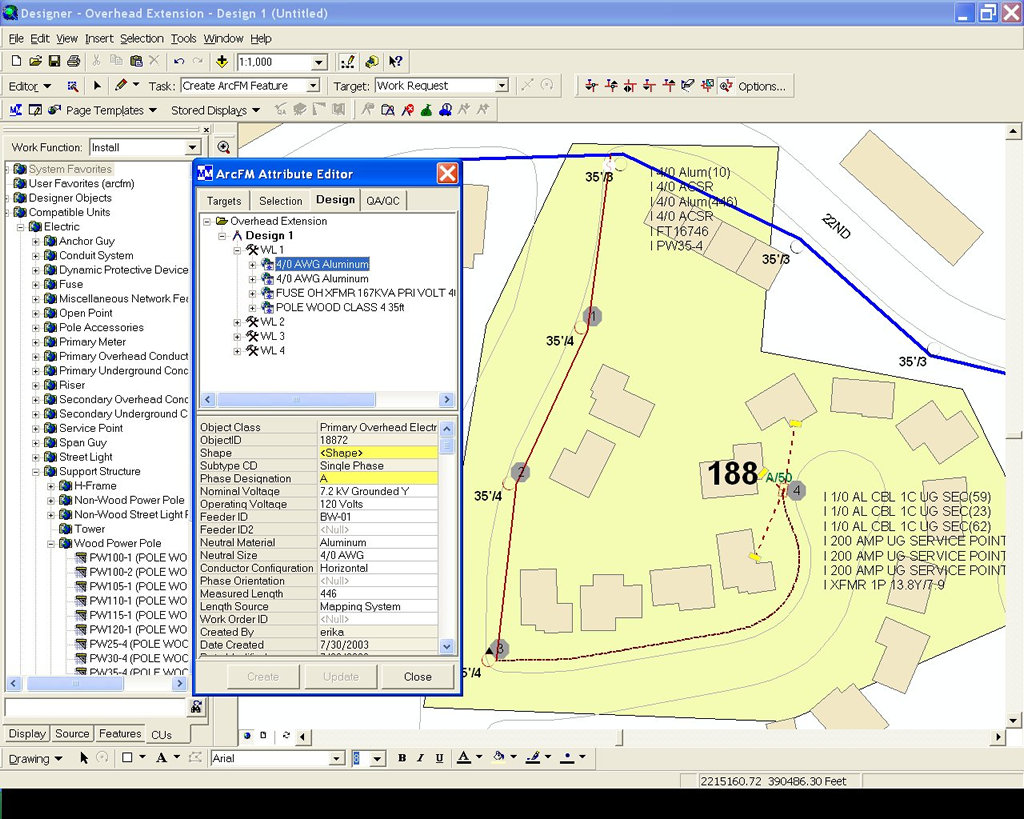Open the font color picker dropdown

pos(479,759)
